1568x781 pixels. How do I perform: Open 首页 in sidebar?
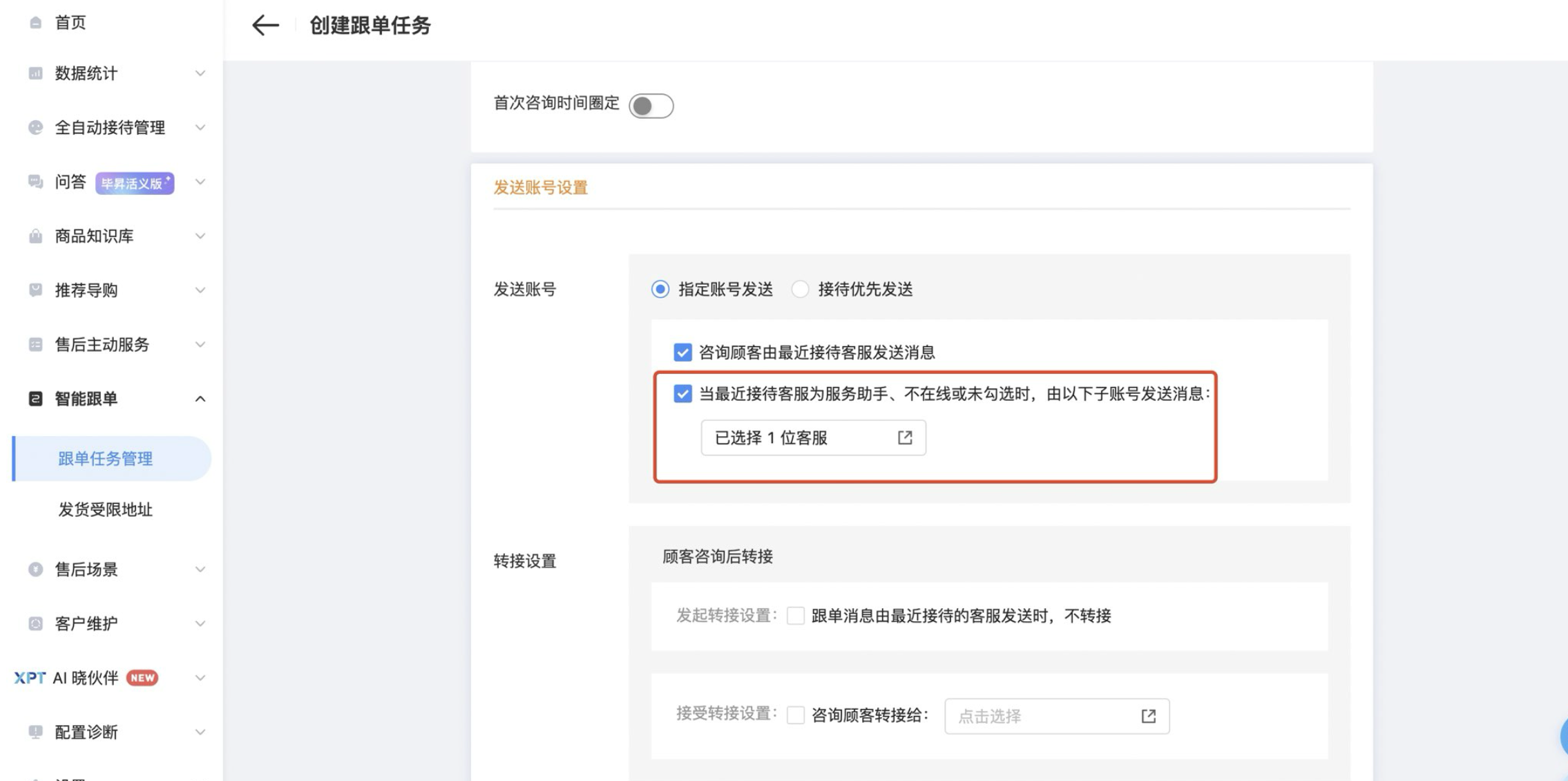[x=70, y=23]
